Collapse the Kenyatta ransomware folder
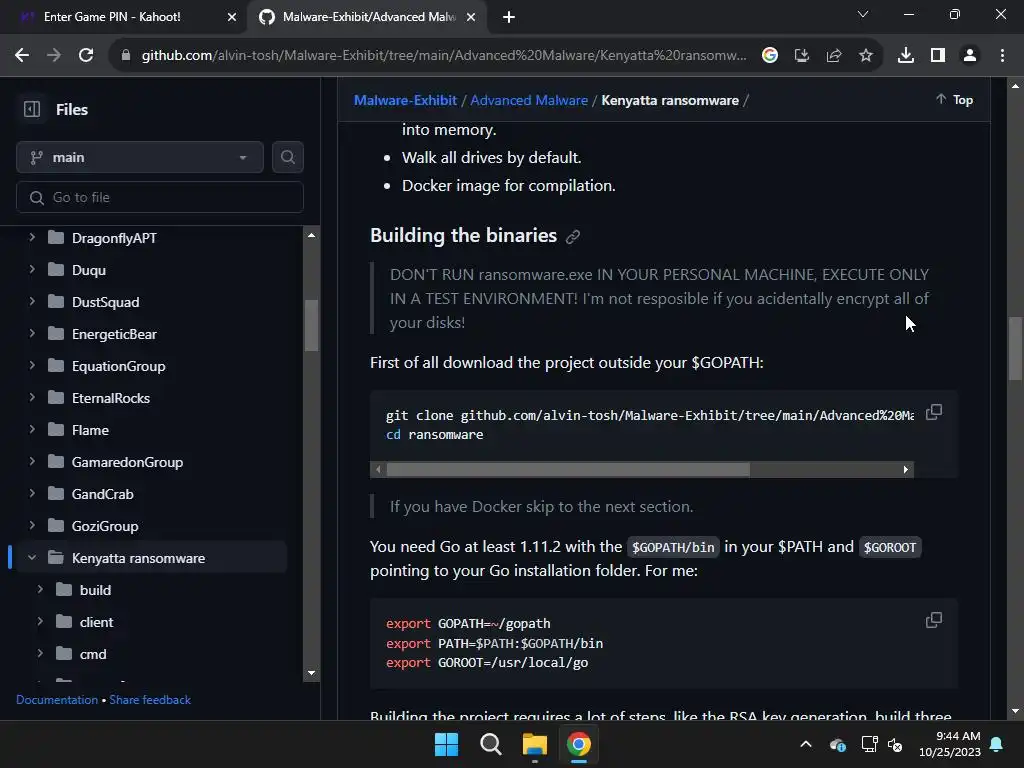1024x768 pixels. (x=31, y=558)
